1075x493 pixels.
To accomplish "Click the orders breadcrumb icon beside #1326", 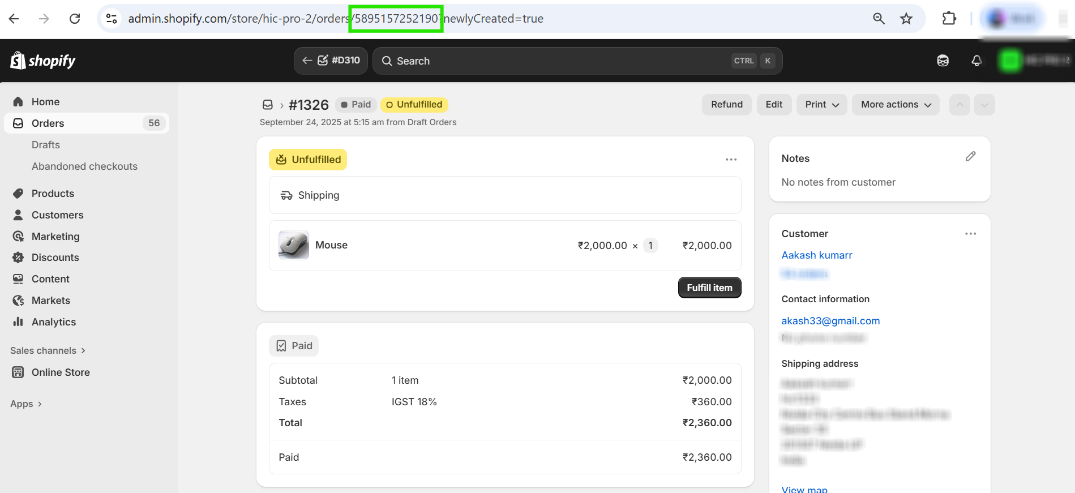I will 267,104.
